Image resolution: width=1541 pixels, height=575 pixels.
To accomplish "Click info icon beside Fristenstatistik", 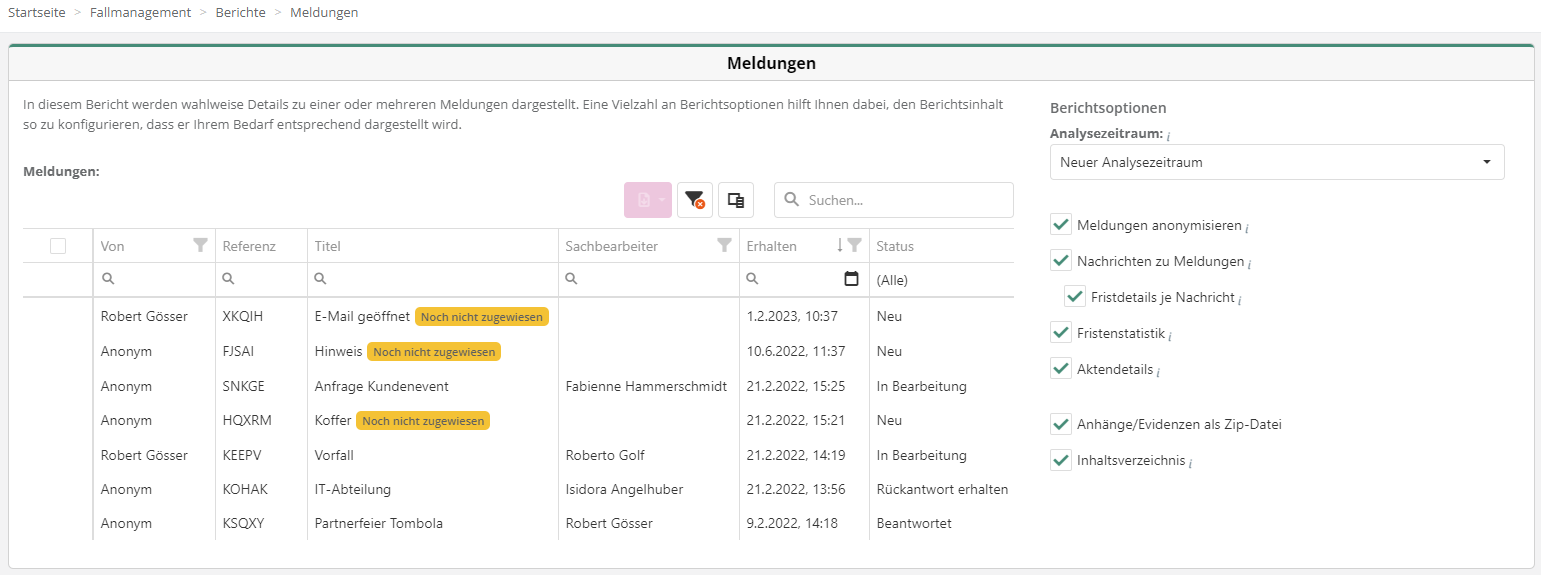I will [1170, 335].
